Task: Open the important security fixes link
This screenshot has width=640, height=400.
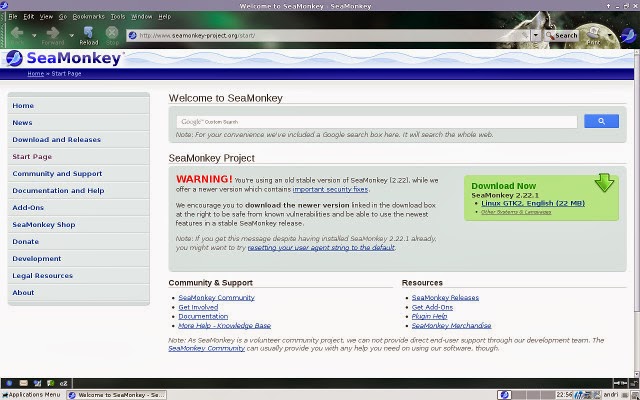Action: 330,189
